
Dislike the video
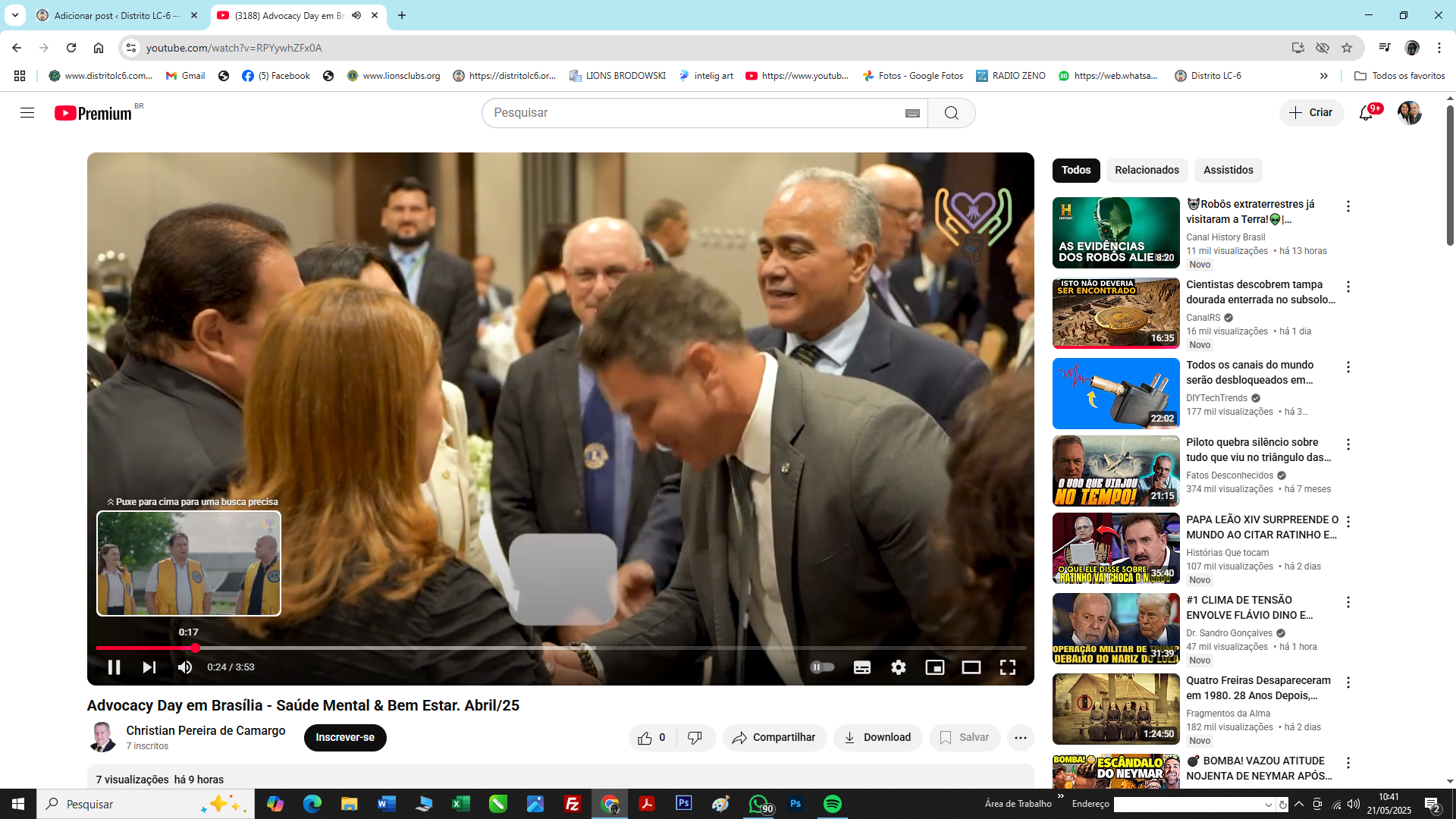(695, 738)
